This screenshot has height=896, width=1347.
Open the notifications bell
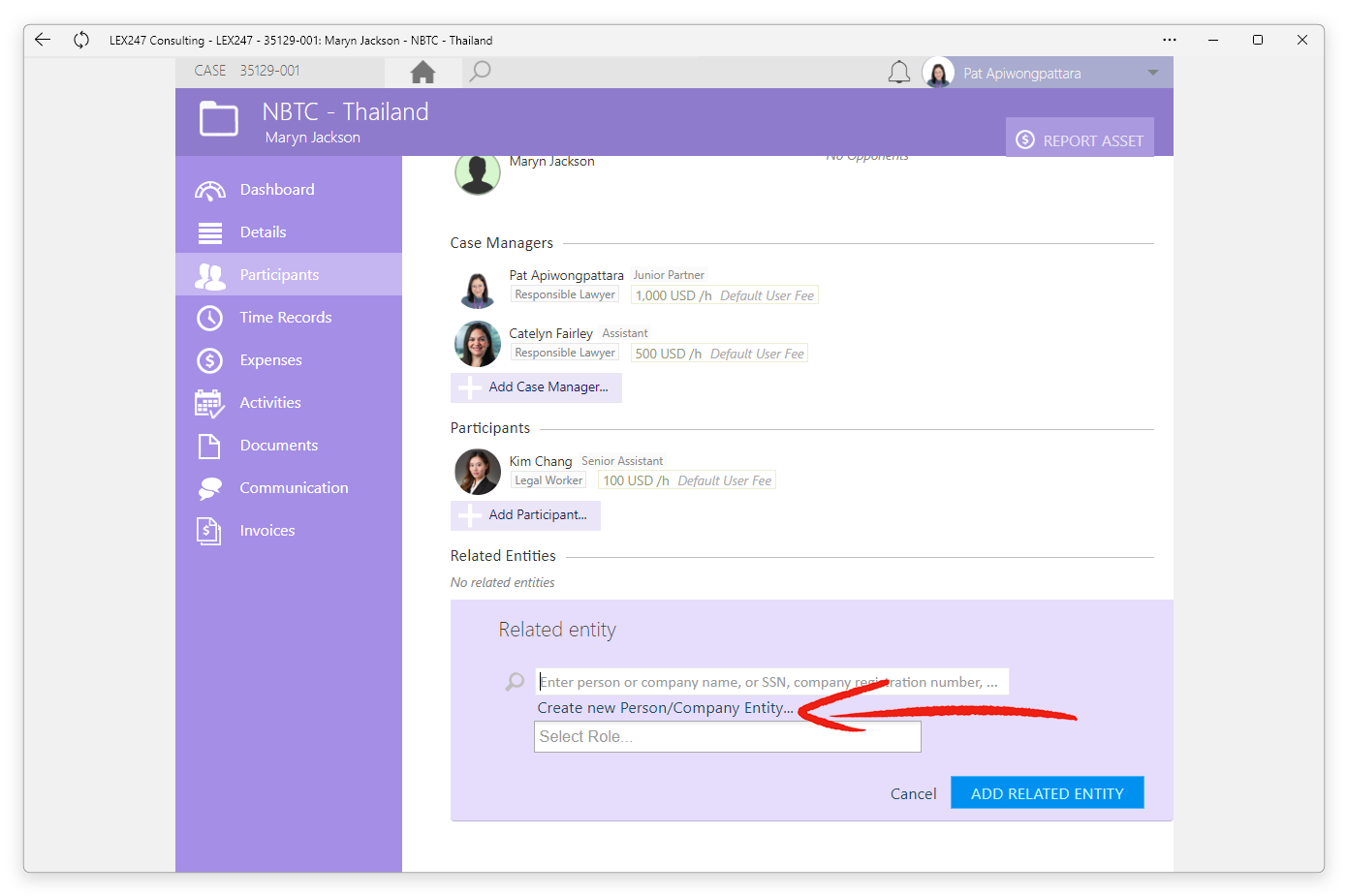(899, 73)
